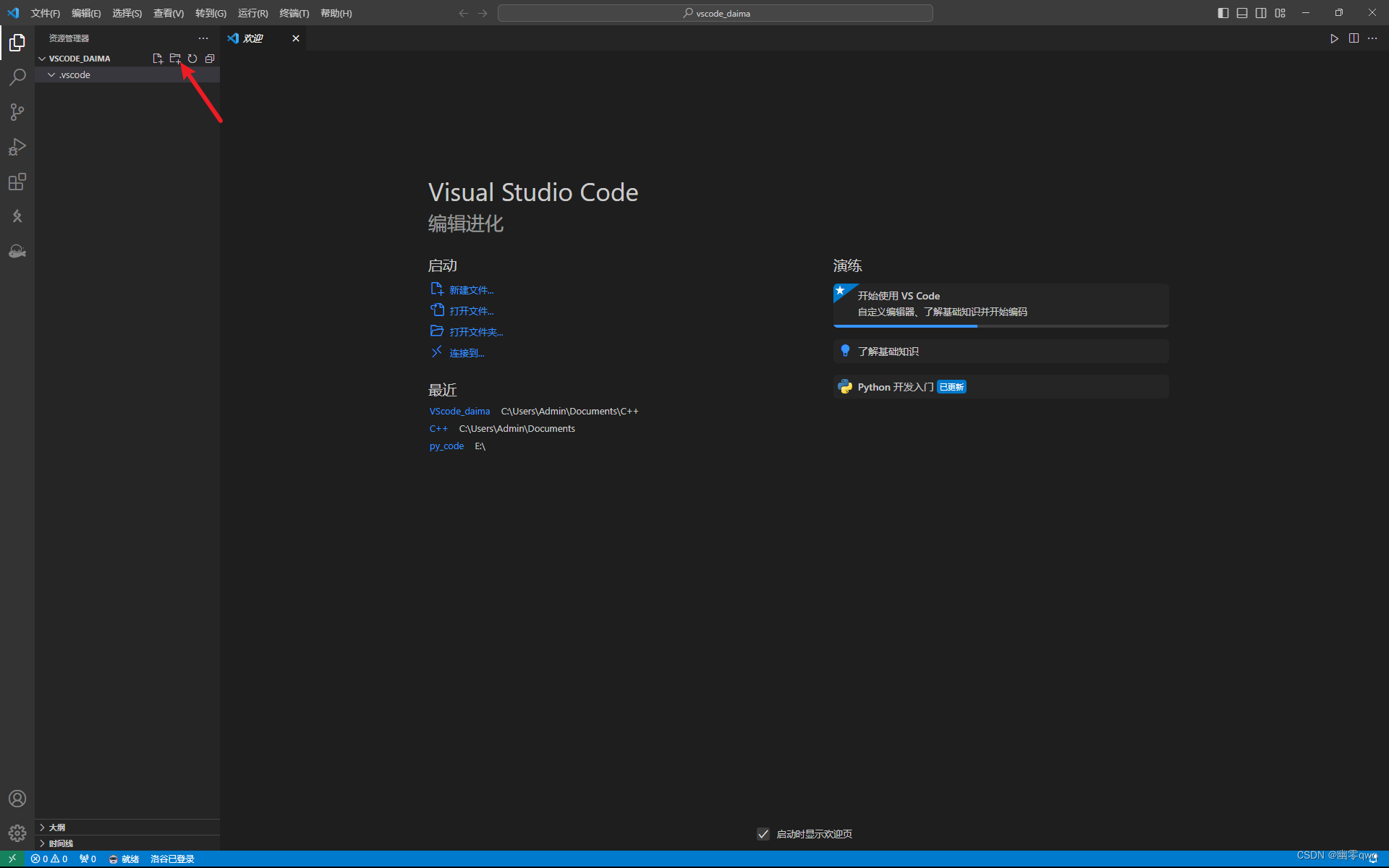Collapse all folders in explorer

pos(210,59)
